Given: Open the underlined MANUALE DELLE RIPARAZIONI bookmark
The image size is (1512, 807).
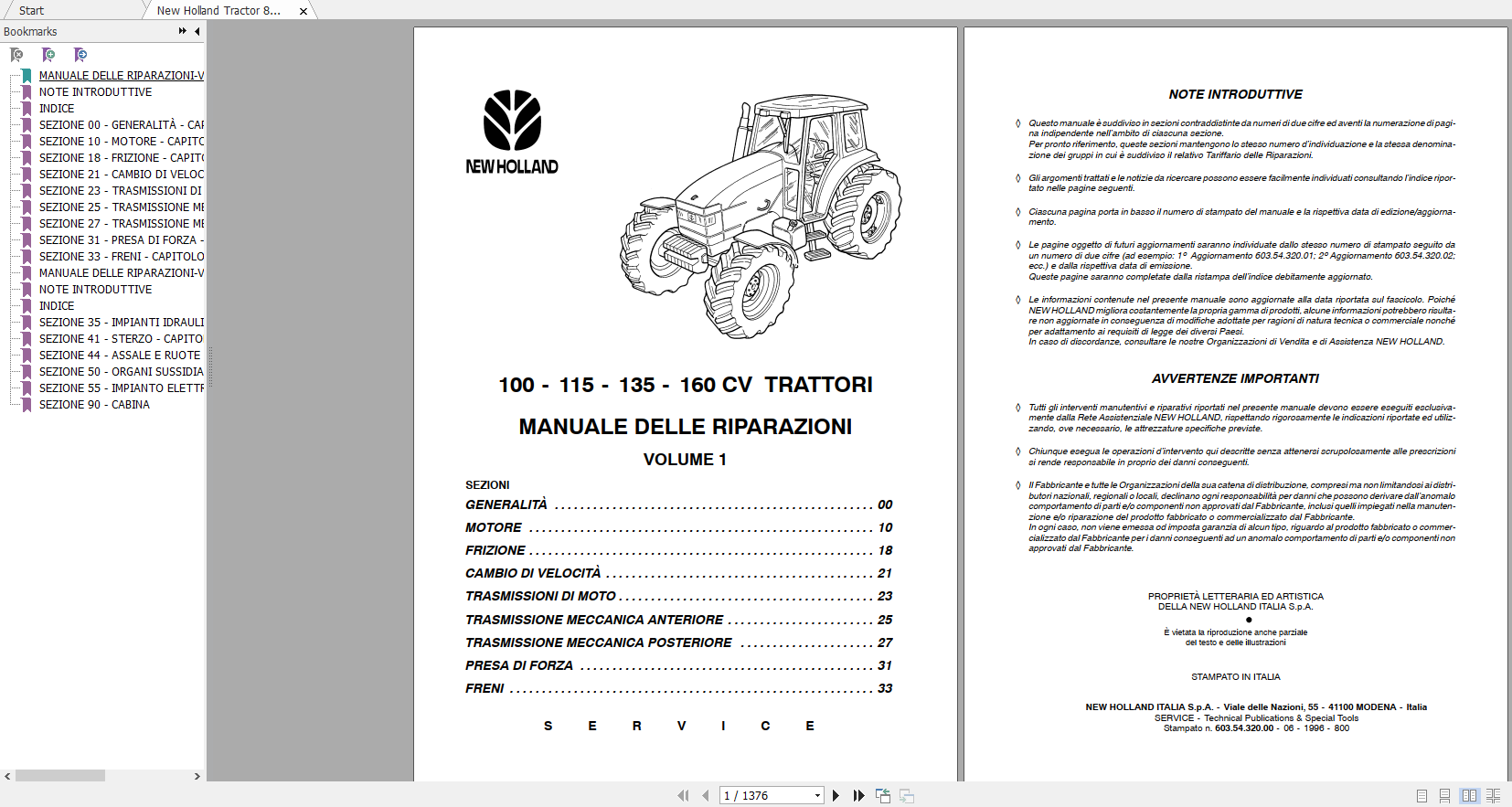Looking at the screenshot, I should (x=122, y=76).
